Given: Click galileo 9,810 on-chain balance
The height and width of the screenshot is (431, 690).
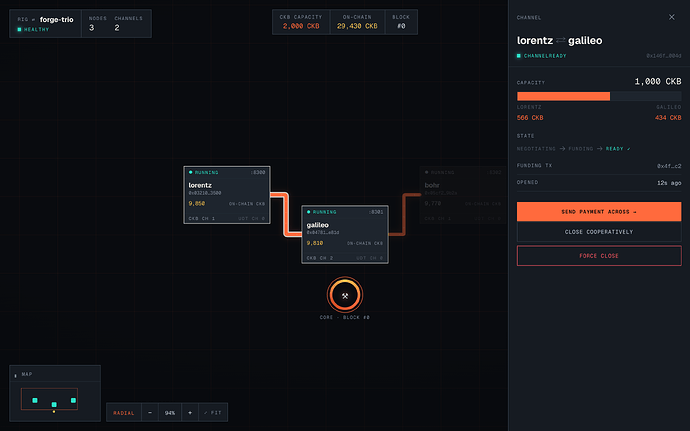Looking at the screenshot, I should click(x=315, y=243).
